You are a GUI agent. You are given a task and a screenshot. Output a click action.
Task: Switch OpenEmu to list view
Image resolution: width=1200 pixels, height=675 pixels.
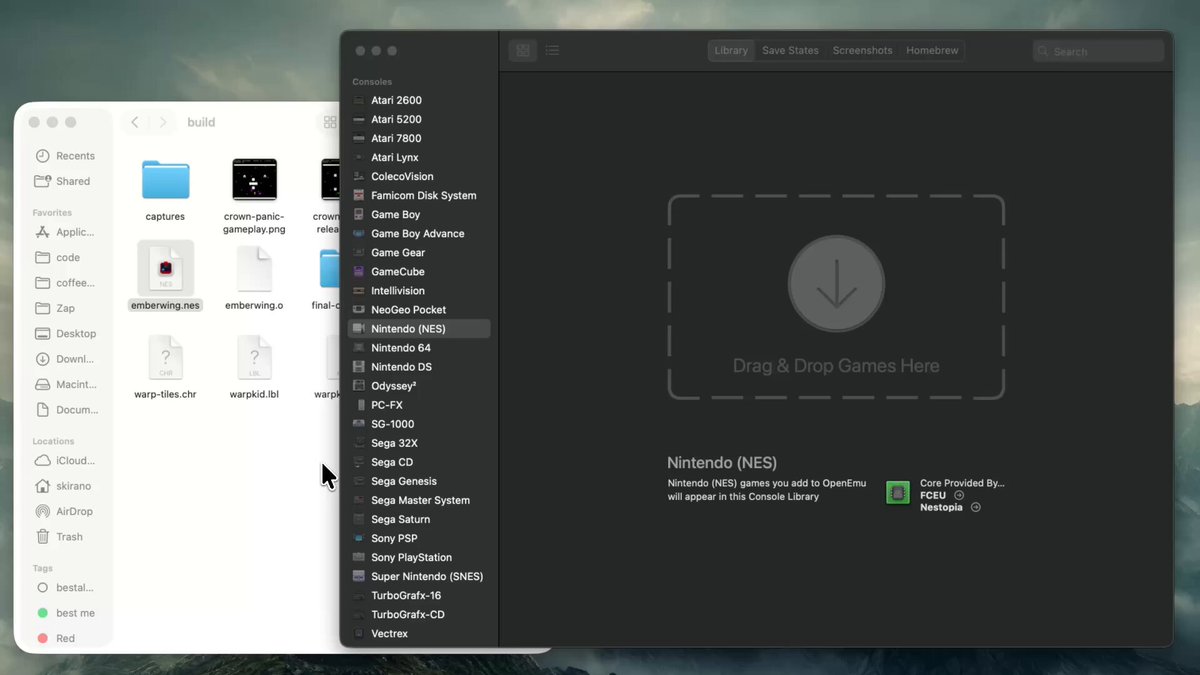coord(552,50)
